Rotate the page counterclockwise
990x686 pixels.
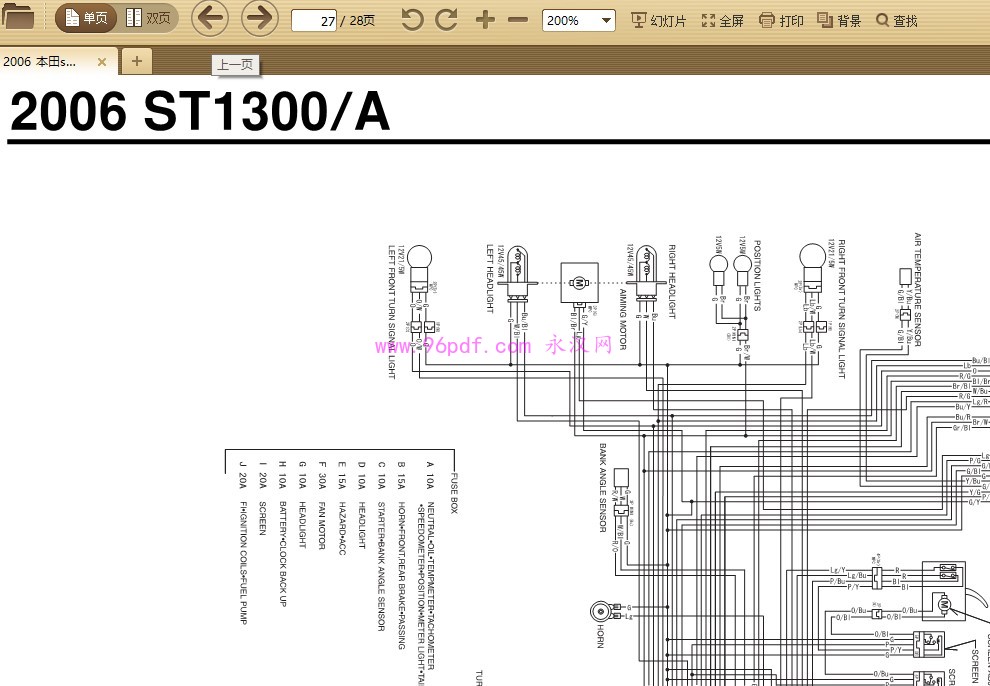[412, 20]
